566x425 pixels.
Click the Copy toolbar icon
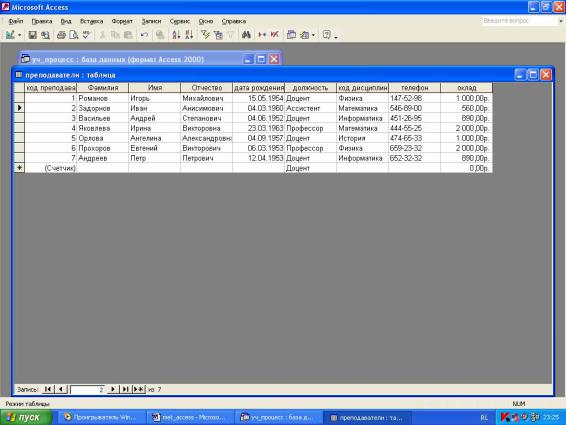pos(115,35)
